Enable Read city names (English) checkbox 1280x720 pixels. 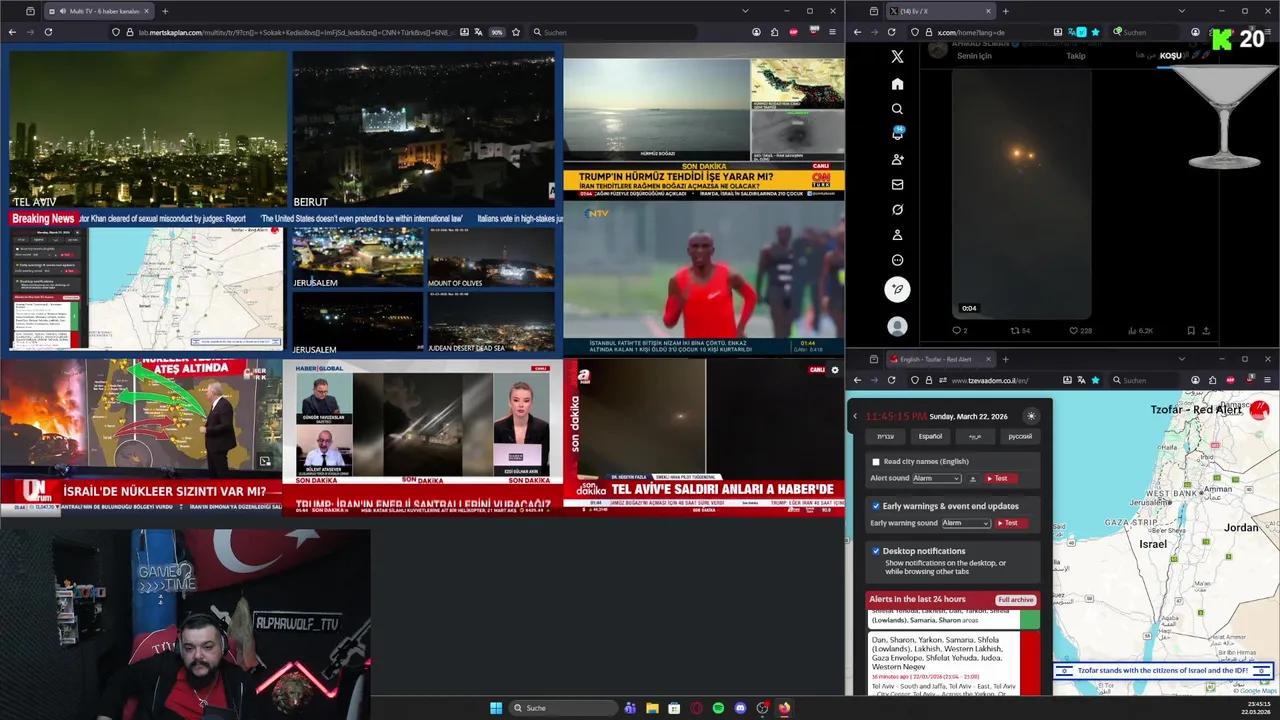[876, 462]
